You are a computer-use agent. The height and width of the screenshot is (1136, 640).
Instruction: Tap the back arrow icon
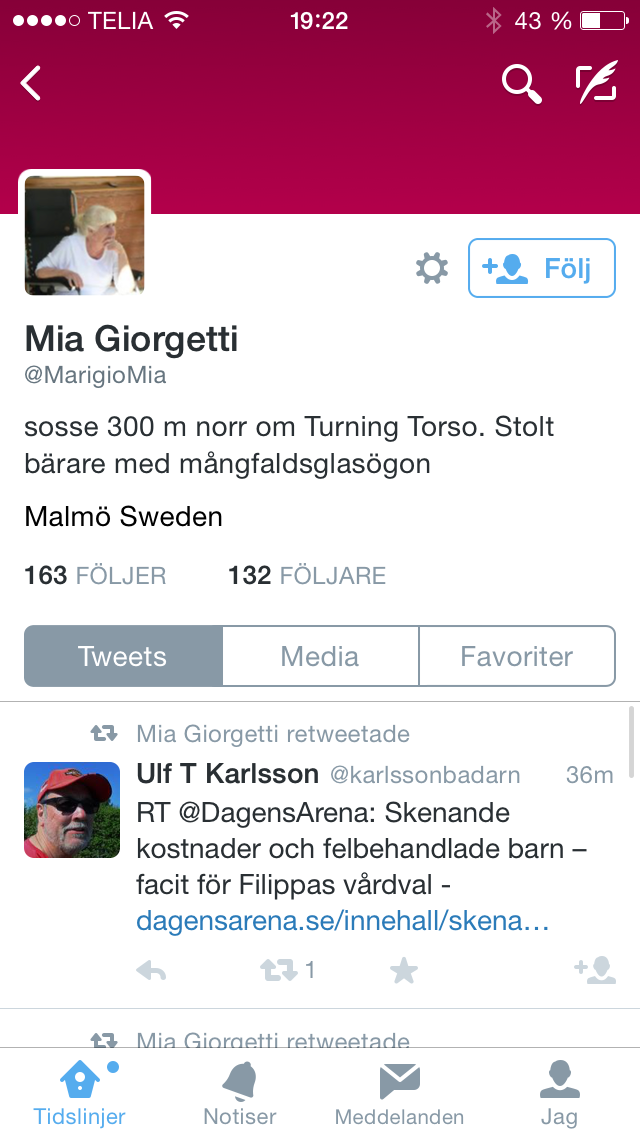(30, 83)
